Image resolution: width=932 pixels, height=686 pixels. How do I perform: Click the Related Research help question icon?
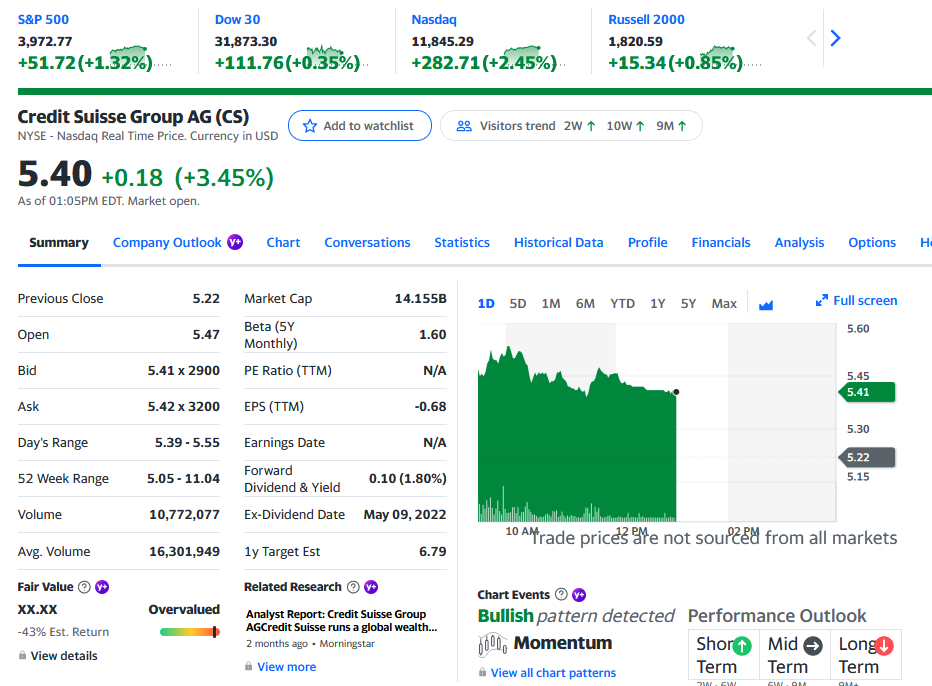[x=353, y=587]
